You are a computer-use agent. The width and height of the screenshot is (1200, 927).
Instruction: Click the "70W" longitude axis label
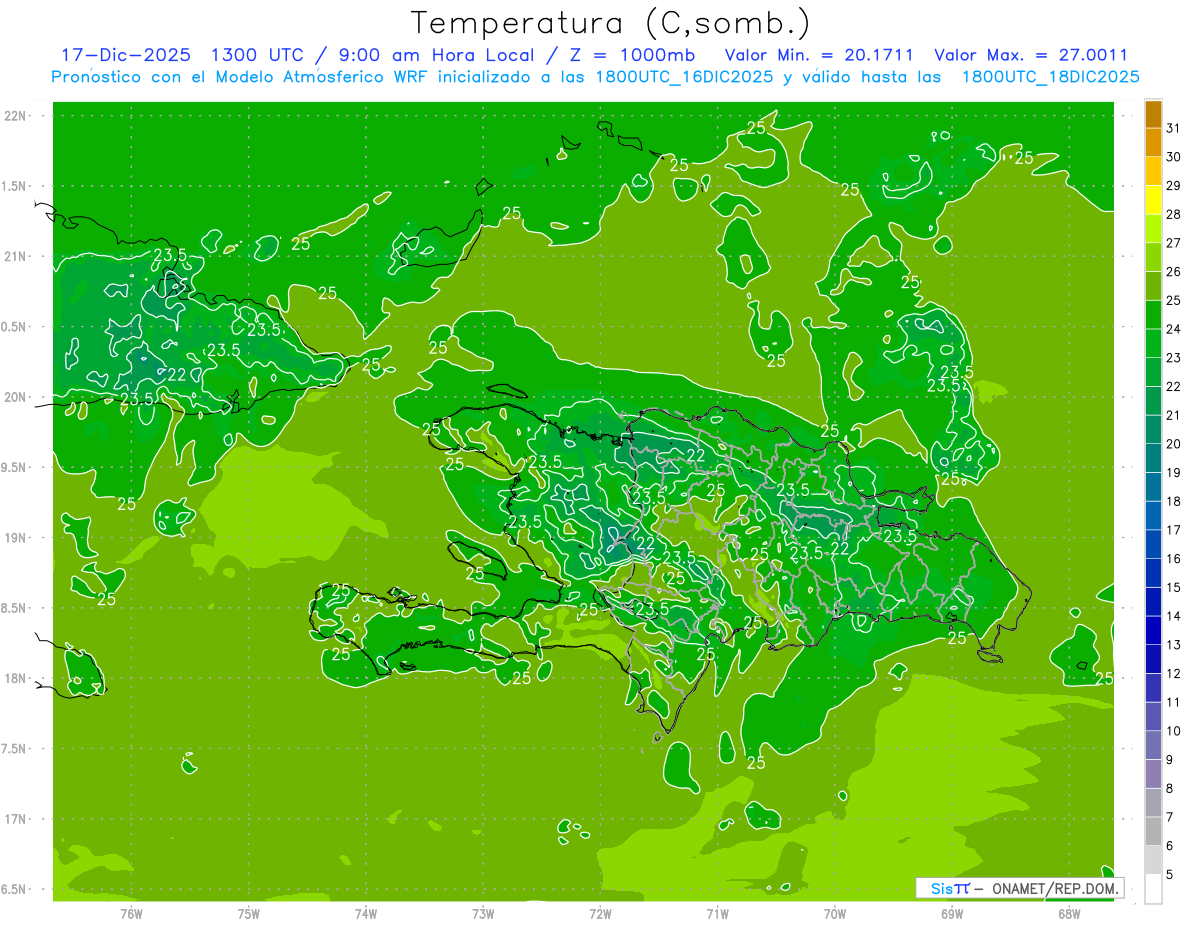(x=835, y=915)
